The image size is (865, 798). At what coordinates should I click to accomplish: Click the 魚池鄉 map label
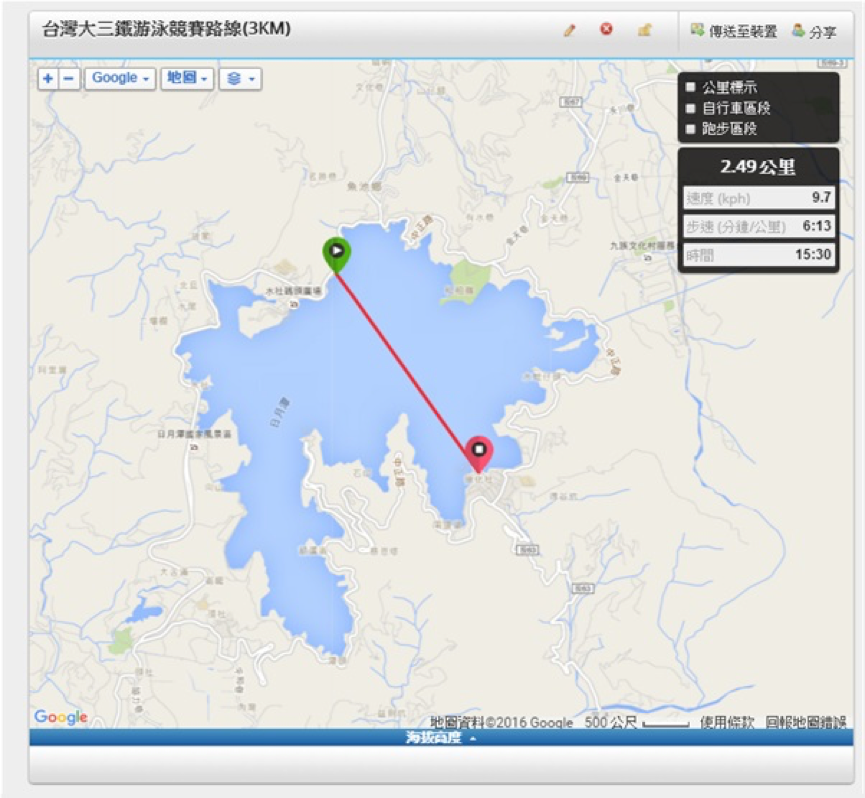click(364, 186)
